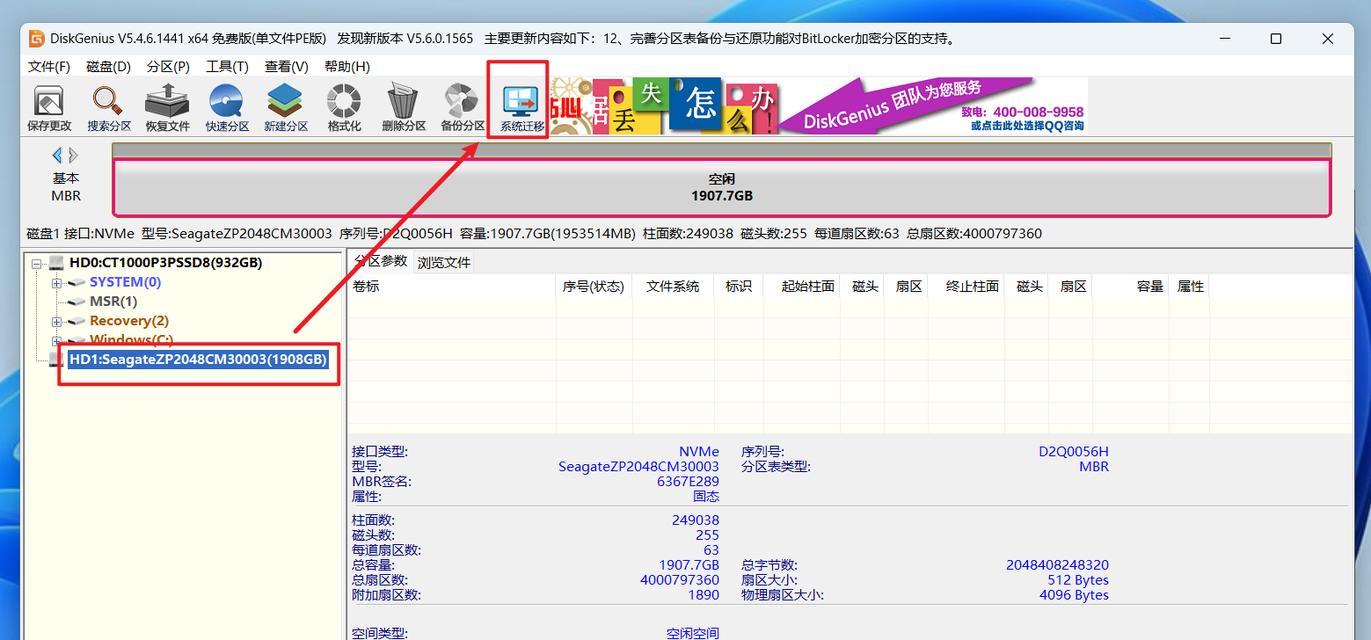The image size is (1371, 640).
Task: Click the cylinder count value 249038
Action: (x=695, y=520)
